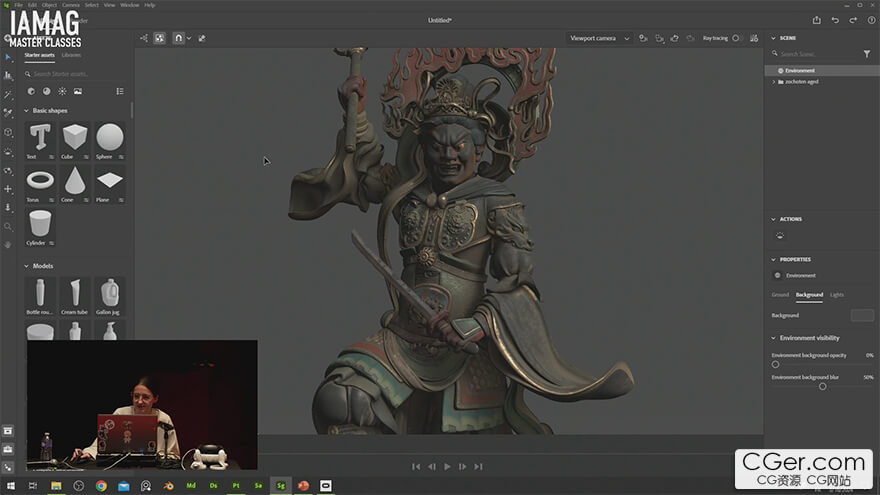The image size is (880, 495).
Task: Switch to the Ground tab
Action: (x=780, y=295)
